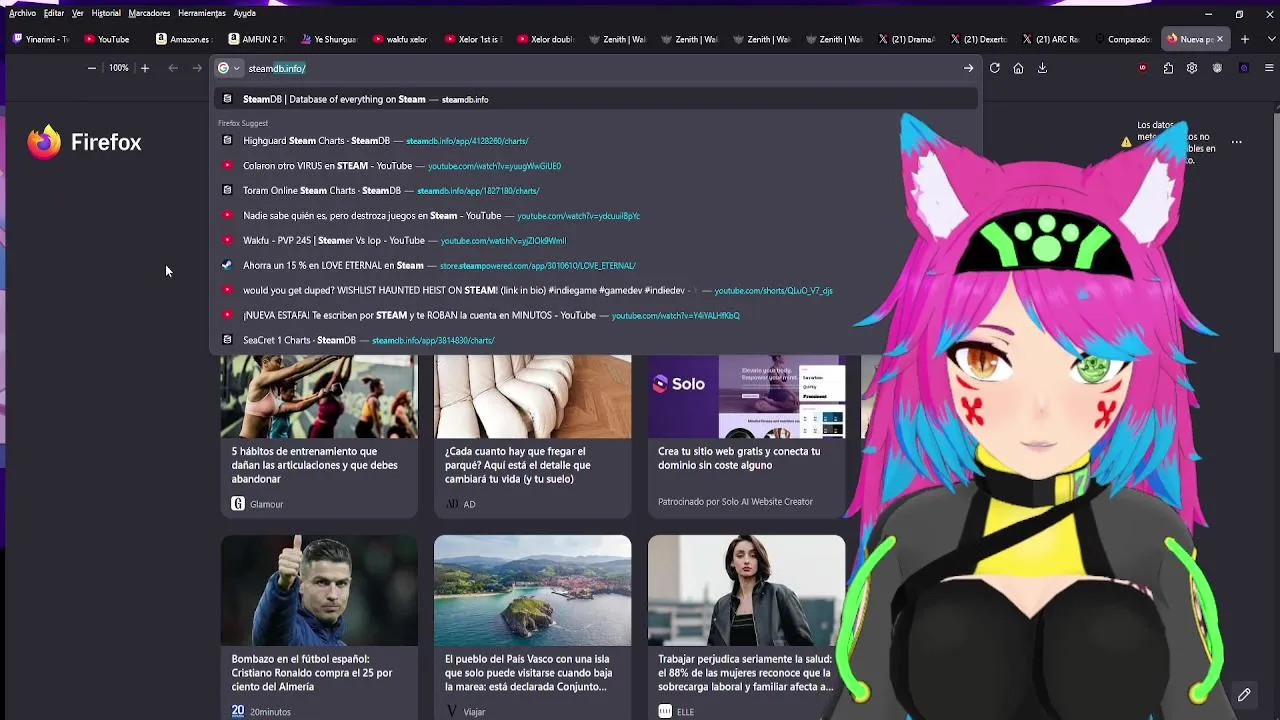1280x720 pixels.
Task: Open 'Trabajar perjudica seriamente la salud' article
Action: 746,627
